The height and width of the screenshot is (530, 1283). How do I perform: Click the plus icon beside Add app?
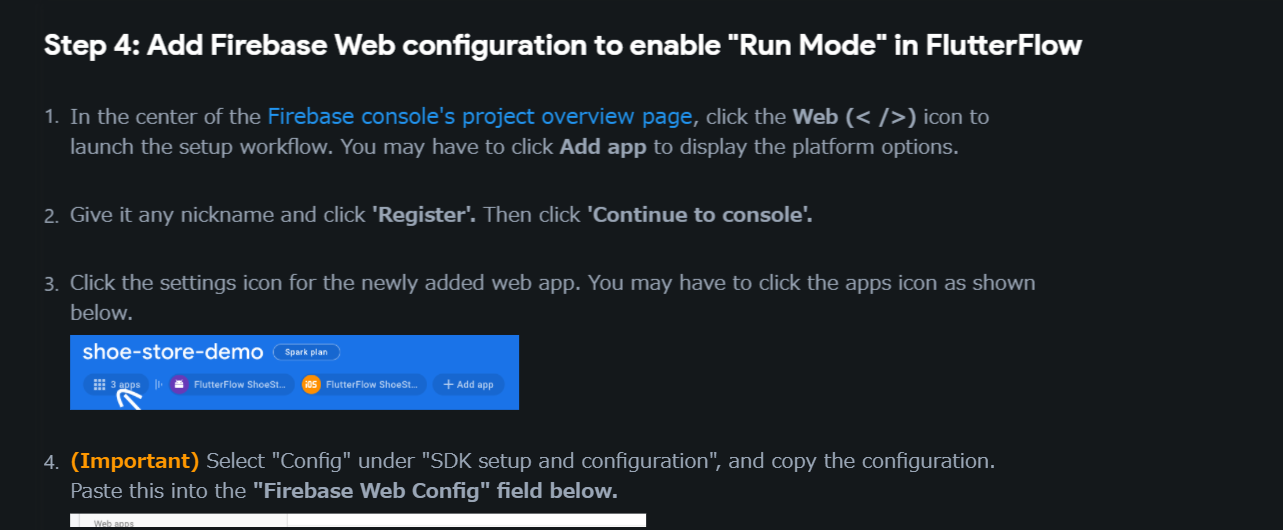(x=449, y=384)
